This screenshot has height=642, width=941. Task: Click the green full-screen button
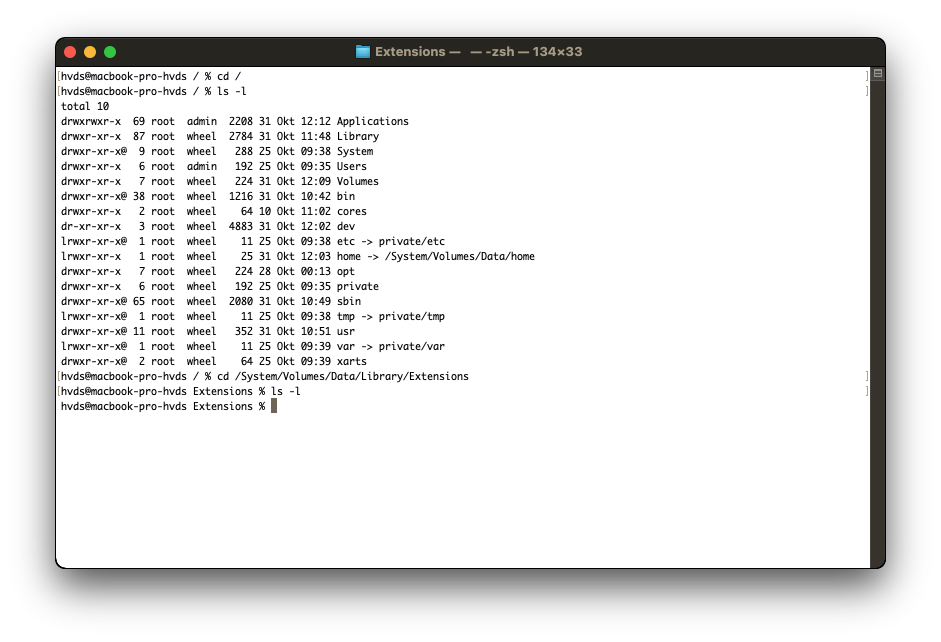click(x=110, y=52)
